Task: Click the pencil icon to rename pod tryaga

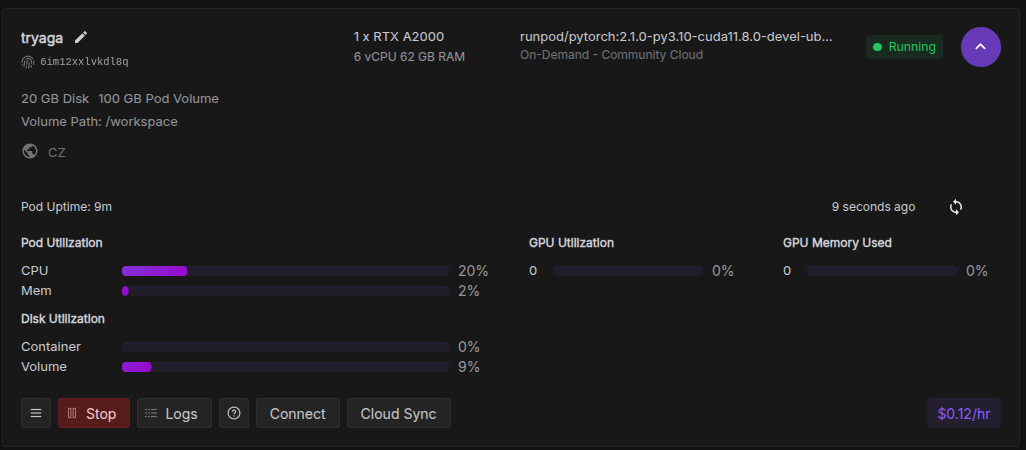Action: click(x=81, y=38)
